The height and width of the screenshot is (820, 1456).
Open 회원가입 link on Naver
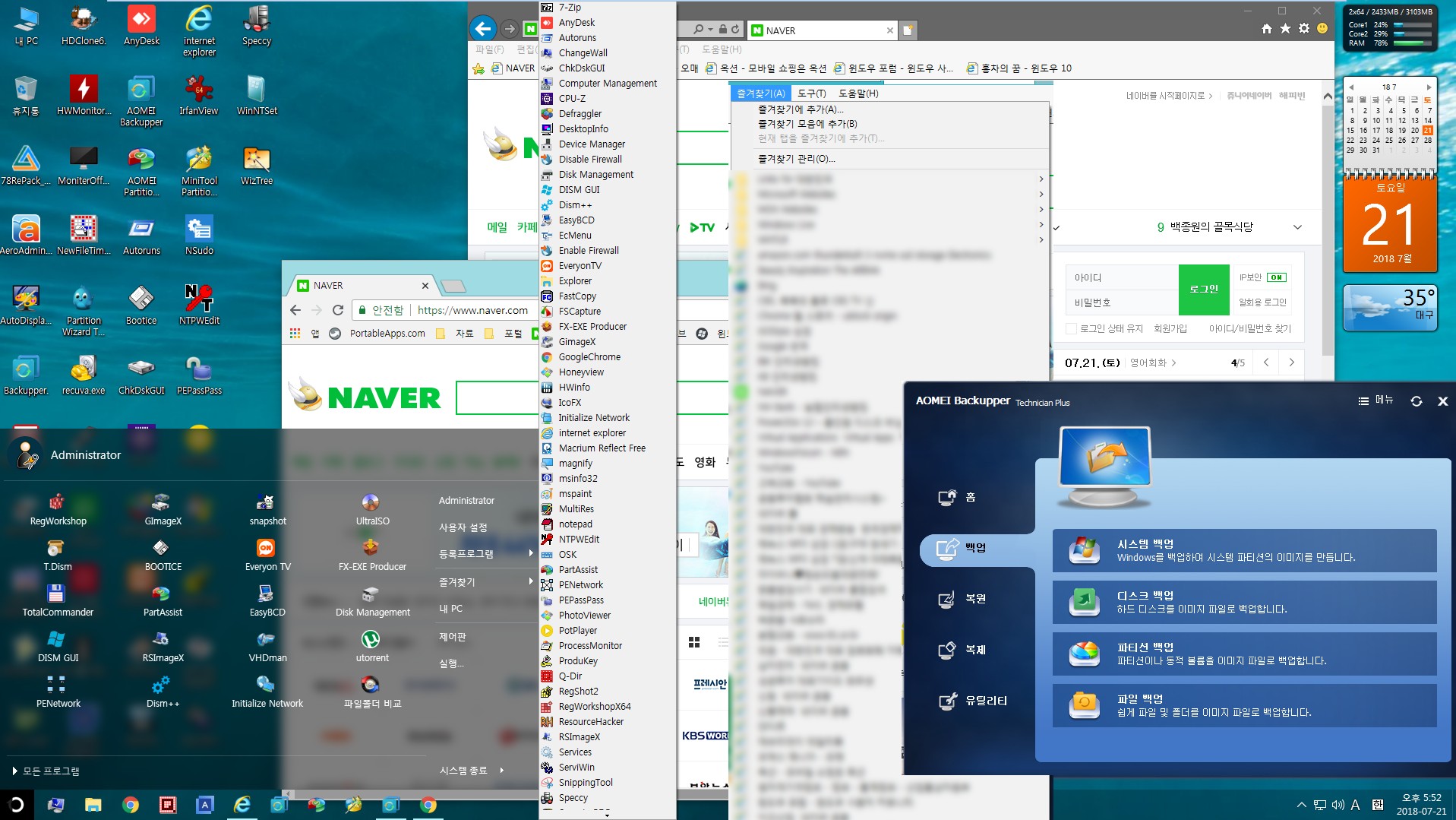(x=1170, y=328)
